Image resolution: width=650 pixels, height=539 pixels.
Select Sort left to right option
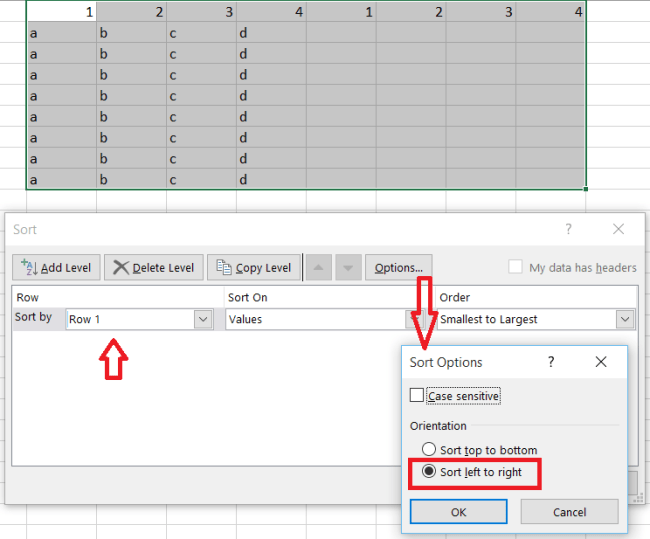(429, 472)
